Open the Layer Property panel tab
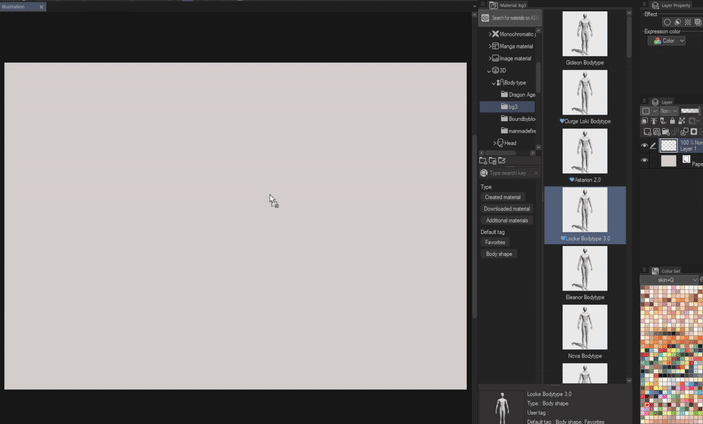This screenshot has height=424, width=703. (x=671, y=5)
